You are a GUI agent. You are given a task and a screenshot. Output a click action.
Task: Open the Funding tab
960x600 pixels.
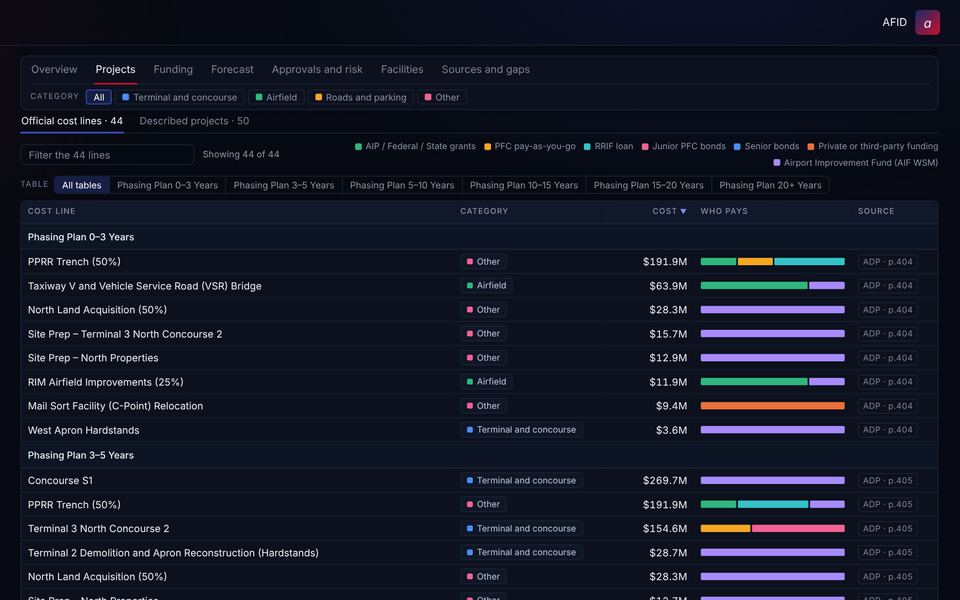(173, 69)
